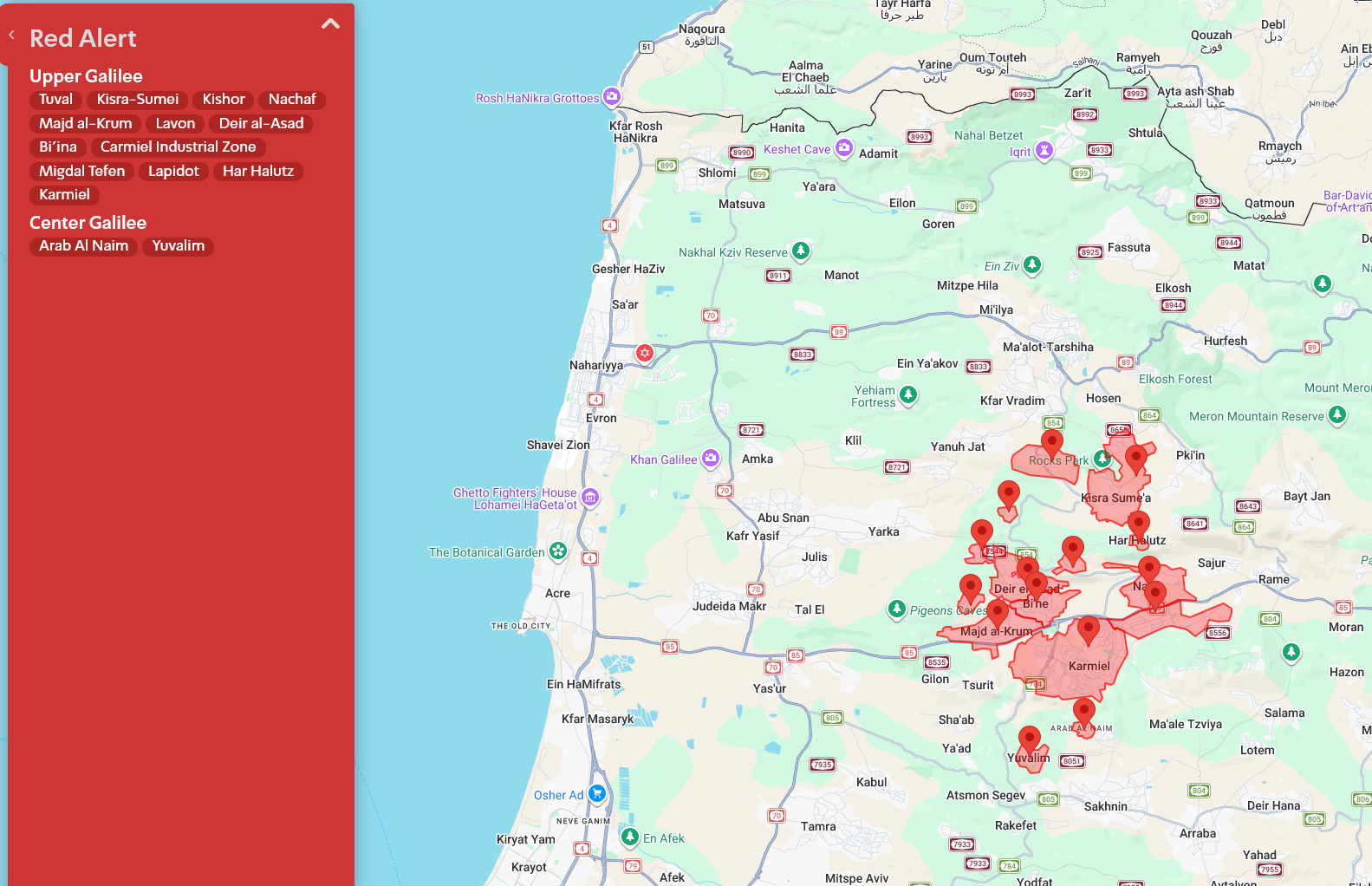Click the red star marker at Nahariyya
This screenshot has width=1372, height=886.
[x=644, y=353]
